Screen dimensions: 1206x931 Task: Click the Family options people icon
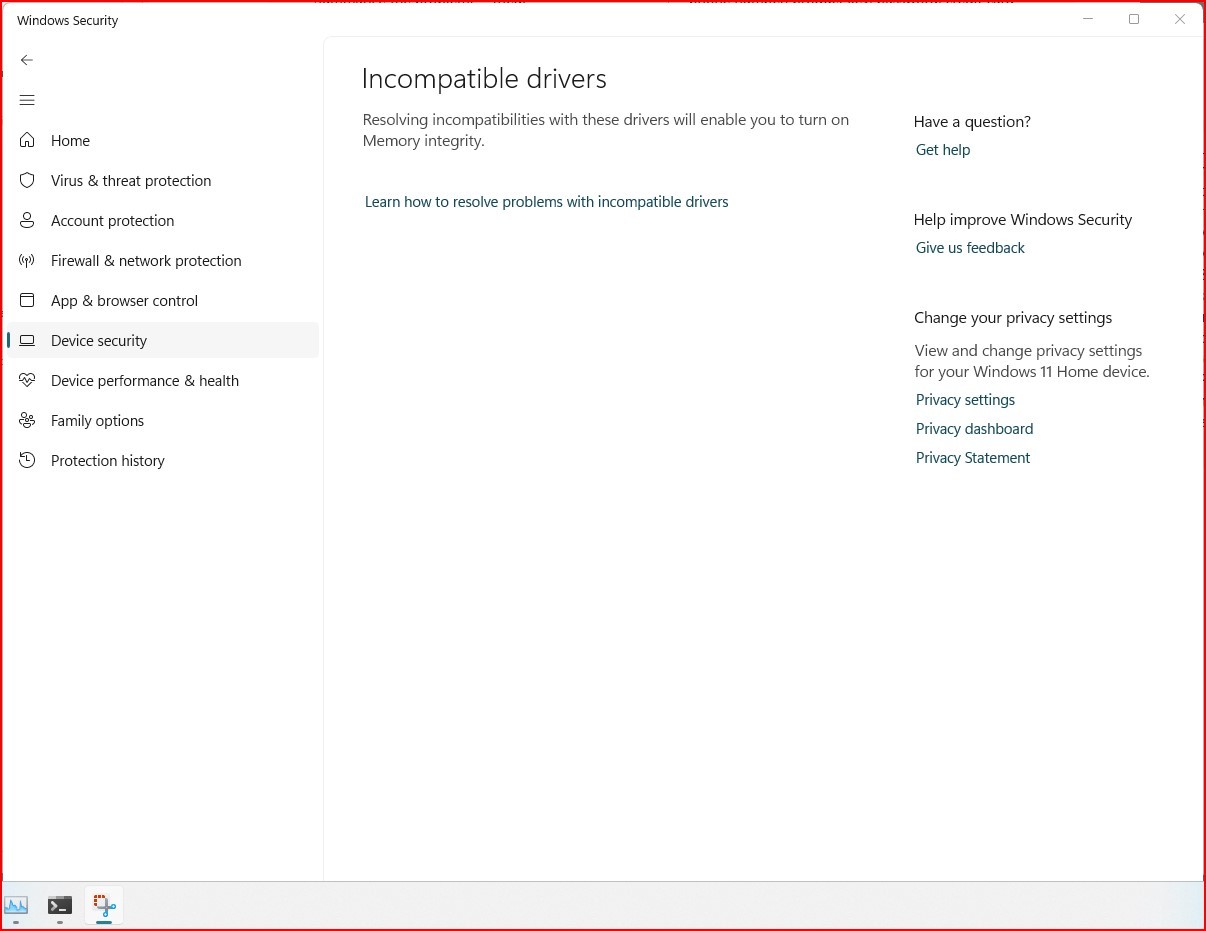click(28, 421)
